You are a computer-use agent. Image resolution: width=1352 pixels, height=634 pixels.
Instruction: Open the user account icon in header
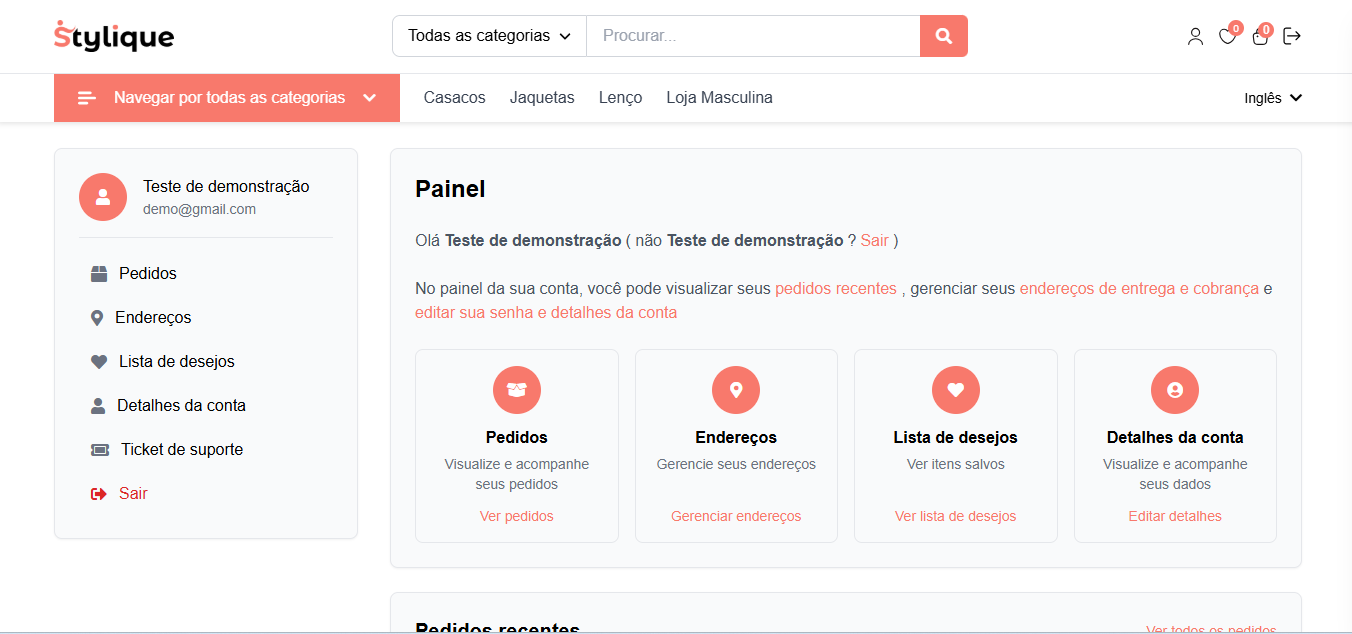point(1195,37)
